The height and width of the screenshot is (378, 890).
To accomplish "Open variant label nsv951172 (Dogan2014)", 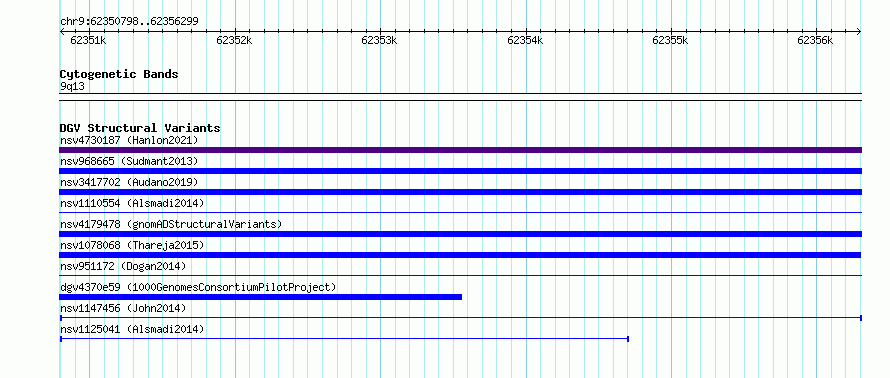I will (123, 266).
